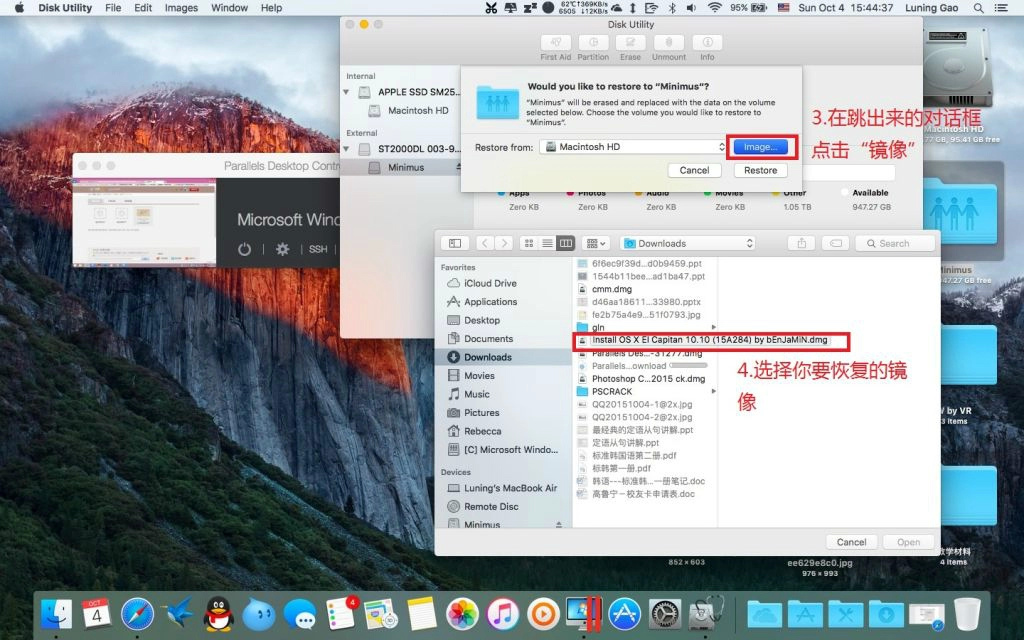Switch file dialog to list view
Viewport: 1024px width, 640px height.
[x=547, y=244]
